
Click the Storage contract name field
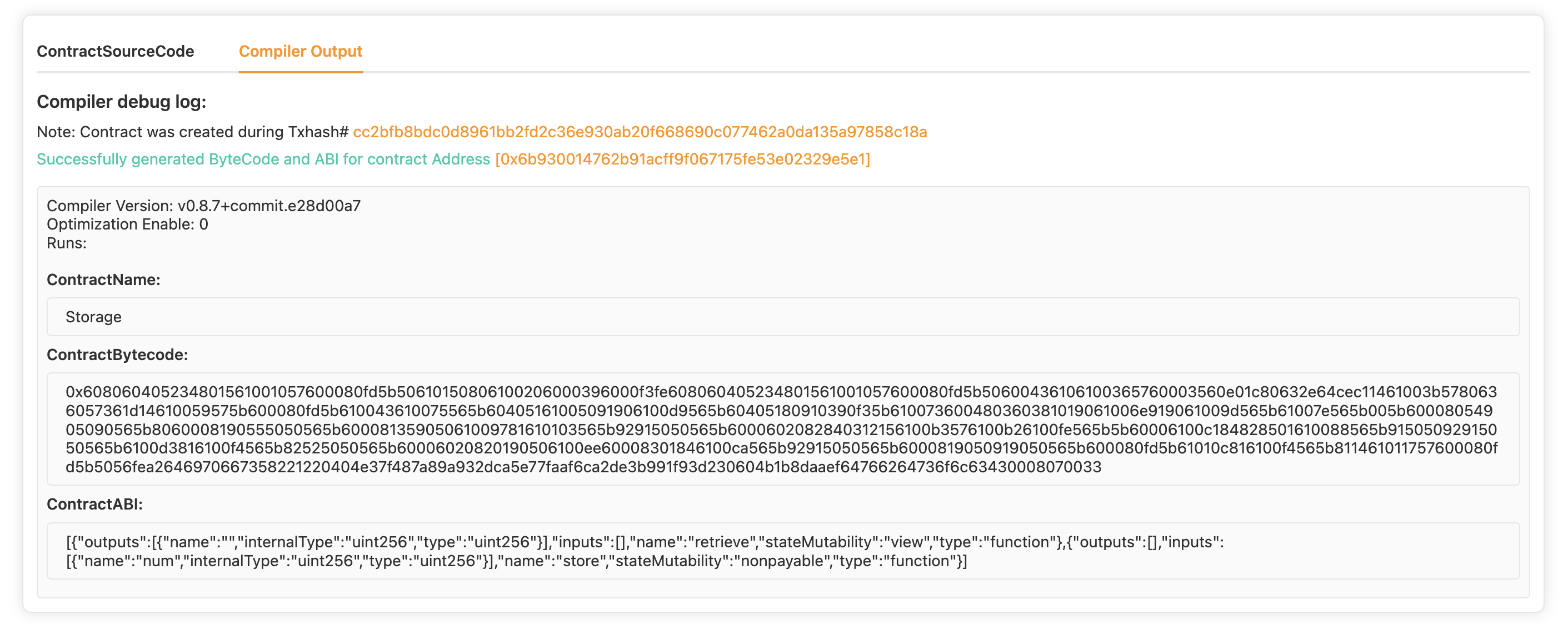tap(783, 317)
